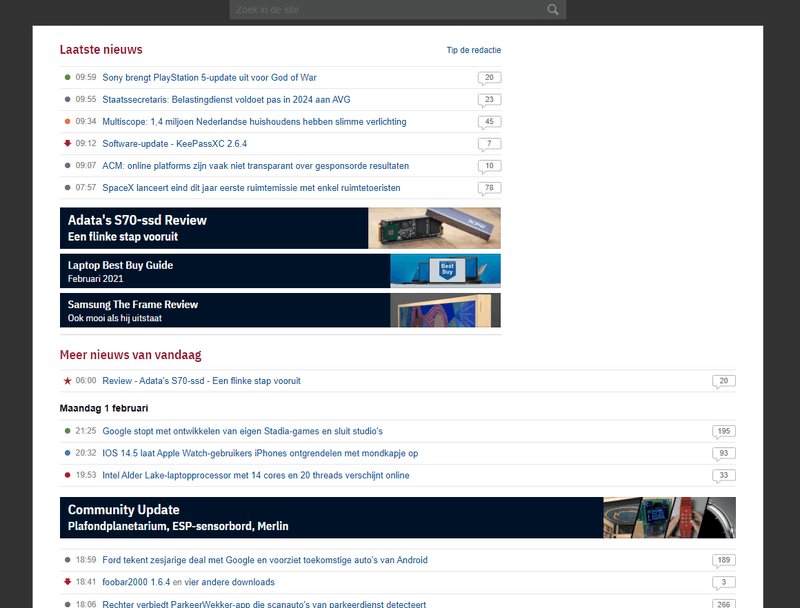Open the Adata's S70-ssd Review banner

pos(280,228)
